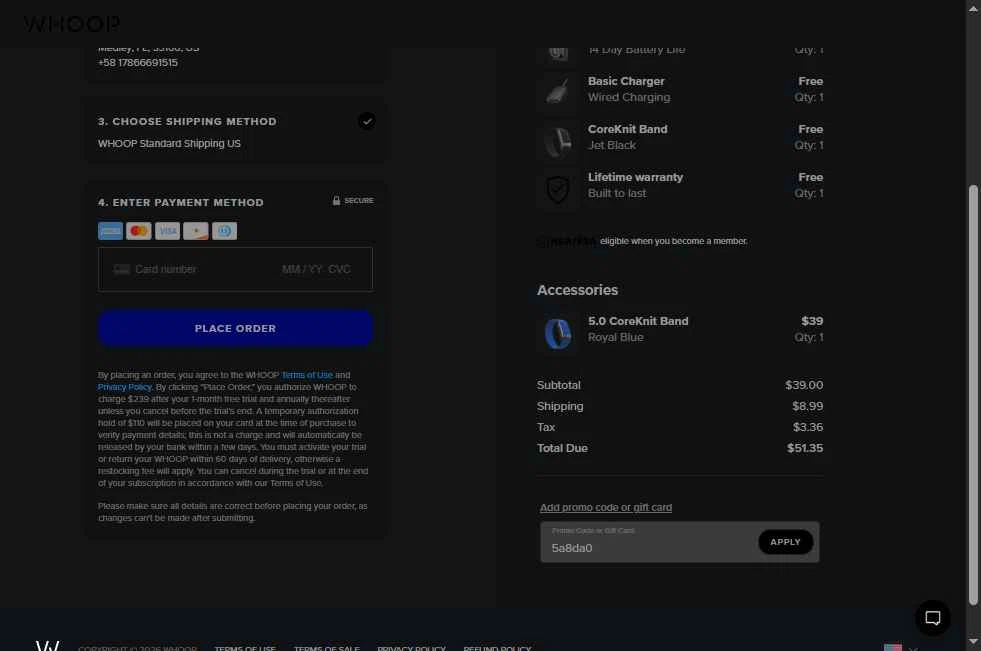Click the Visa card icon
Image resolution: width=981 pixels, height=651 pixels.
(167, 231)
